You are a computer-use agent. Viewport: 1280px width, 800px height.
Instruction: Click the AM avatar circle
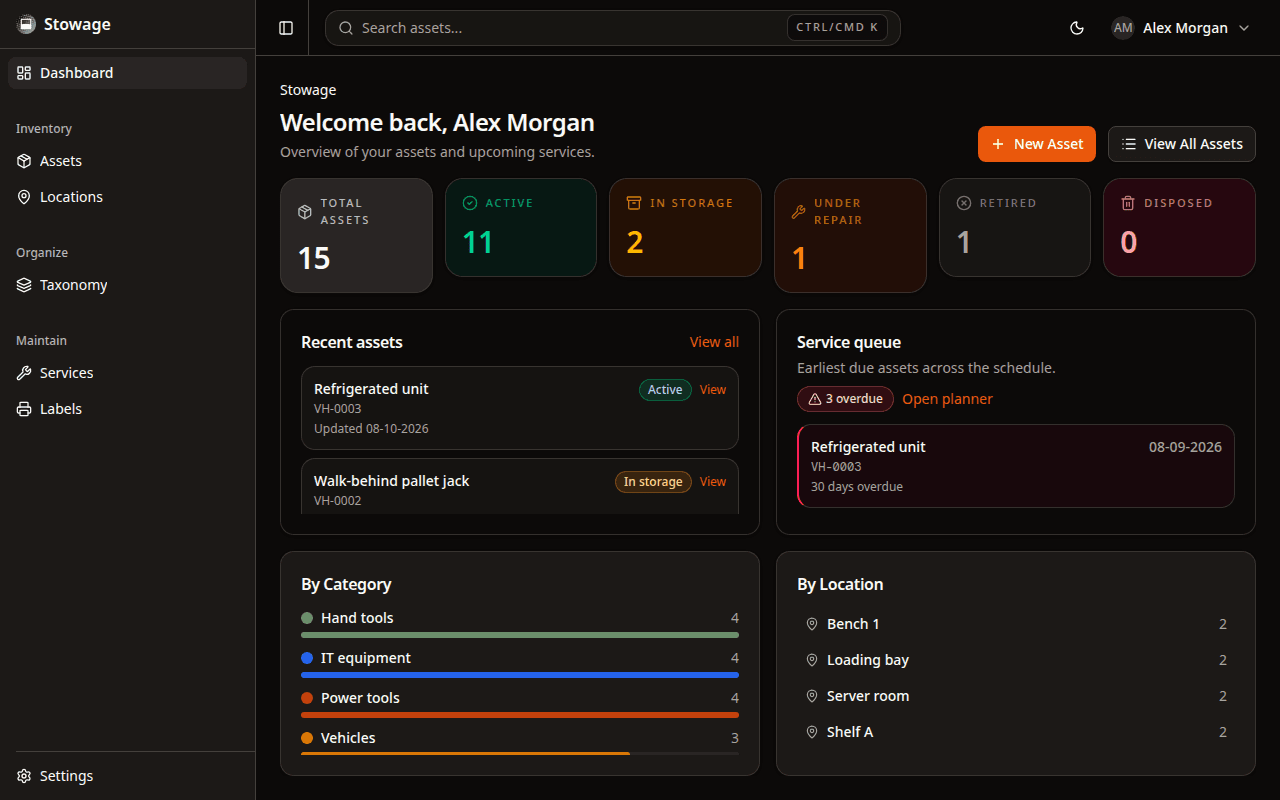click(1123, 28)
